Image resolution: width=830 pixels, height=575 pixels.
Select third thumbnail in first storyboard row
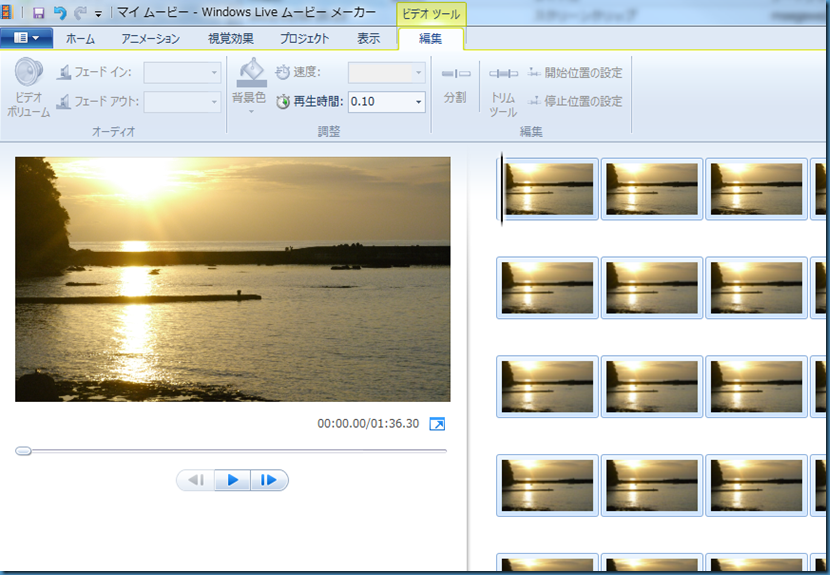756,189
